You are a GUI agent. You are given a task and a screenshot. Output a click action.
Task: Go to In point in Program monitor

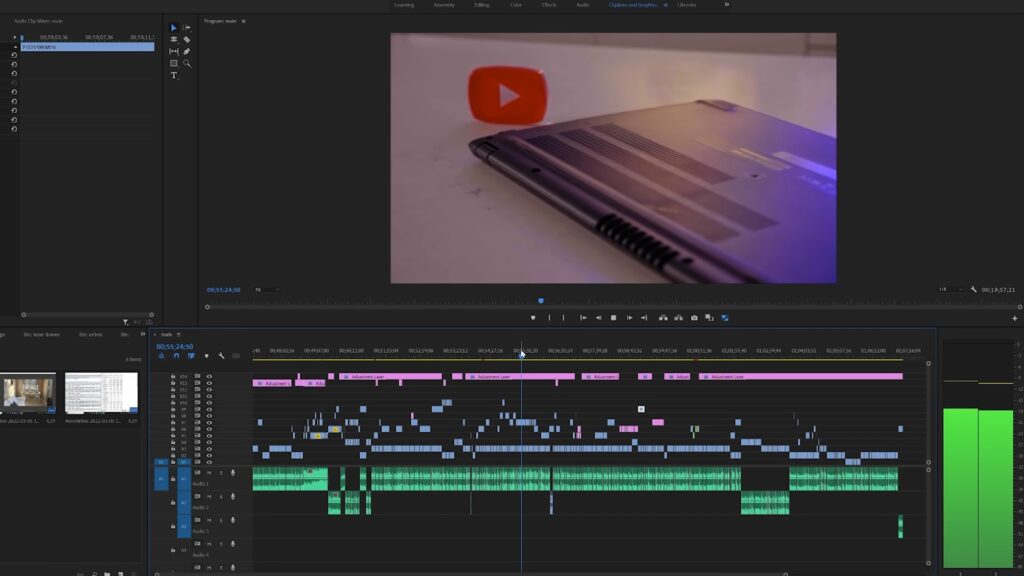click(583, 318)
